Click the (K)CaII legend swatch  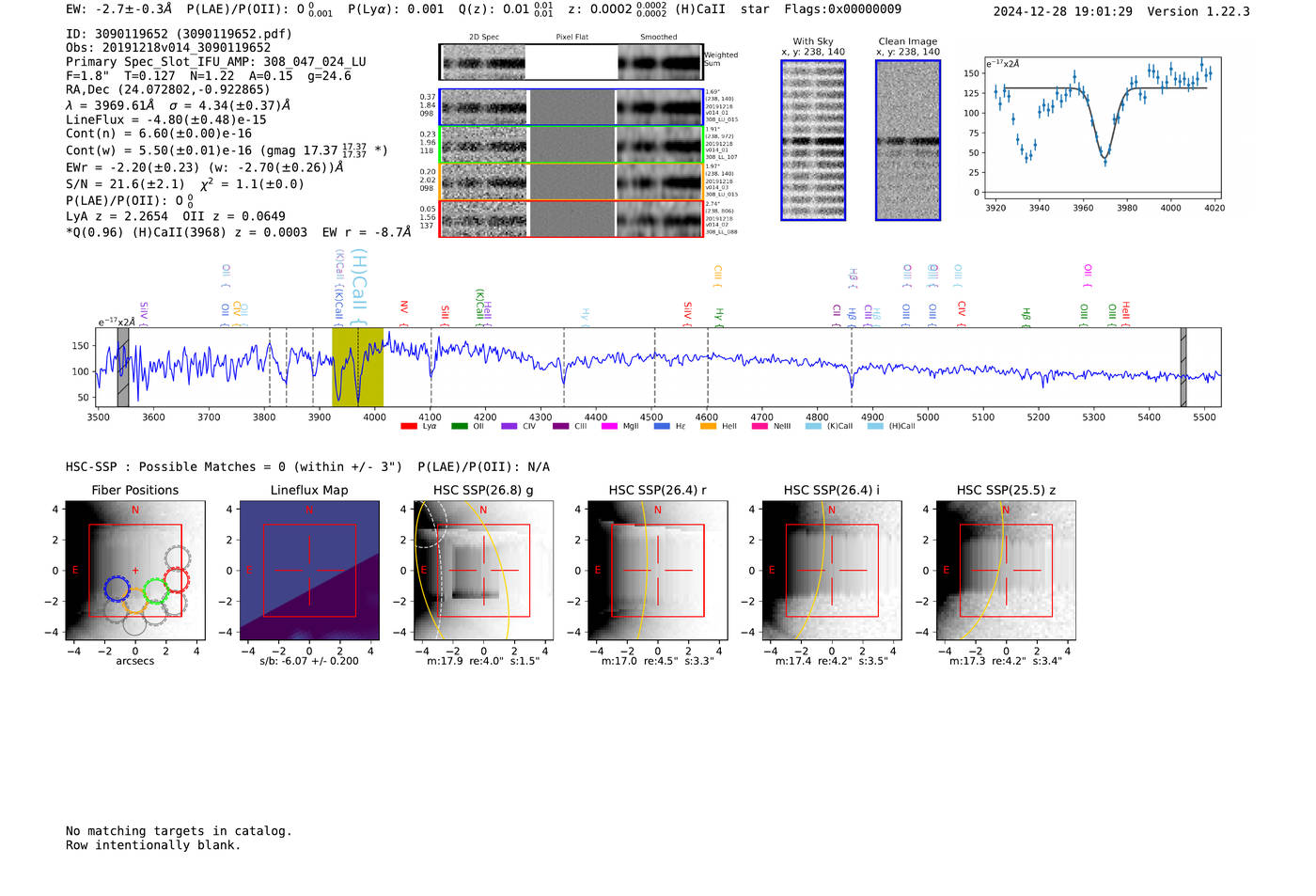click(813, 426)
